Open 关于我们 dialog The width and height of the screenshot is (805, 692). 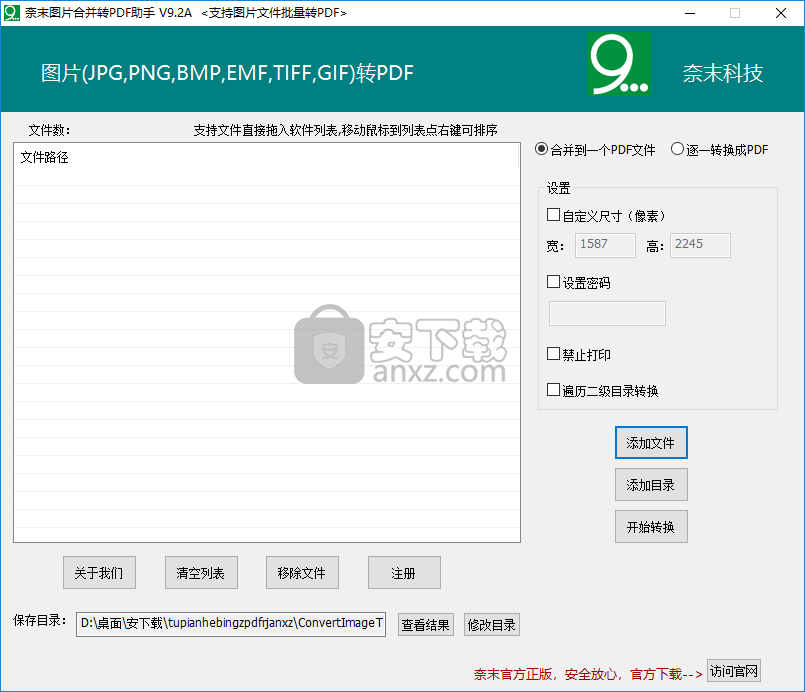point(99,572)
